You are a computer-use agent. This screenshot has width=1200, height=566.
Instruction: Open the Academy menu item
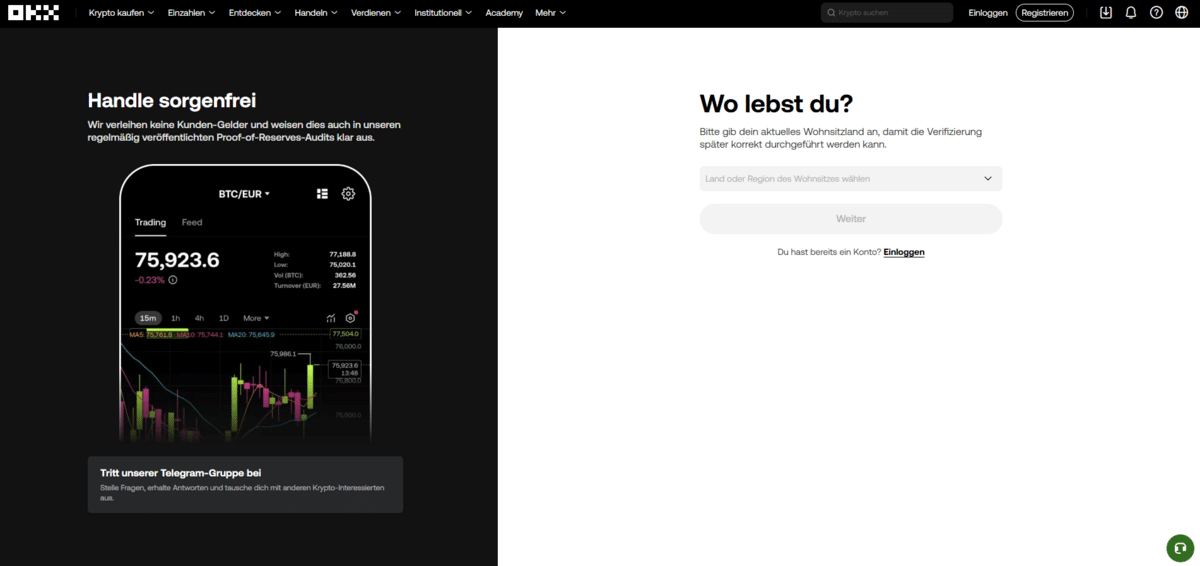[504, 13]
